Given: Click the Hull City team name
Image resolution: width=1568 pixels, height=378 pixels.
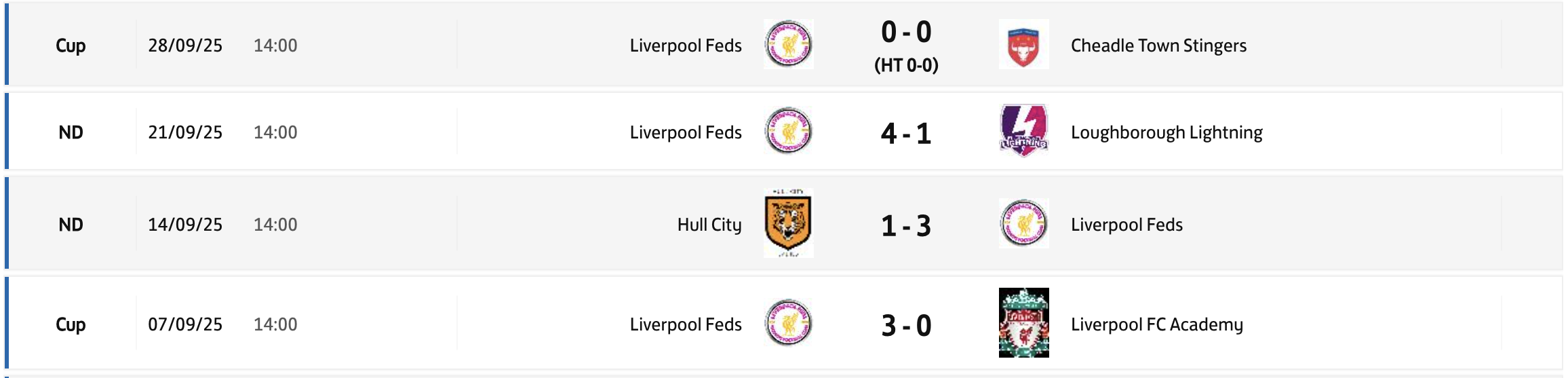Looking at the screenshot, I should coord(709,225).
